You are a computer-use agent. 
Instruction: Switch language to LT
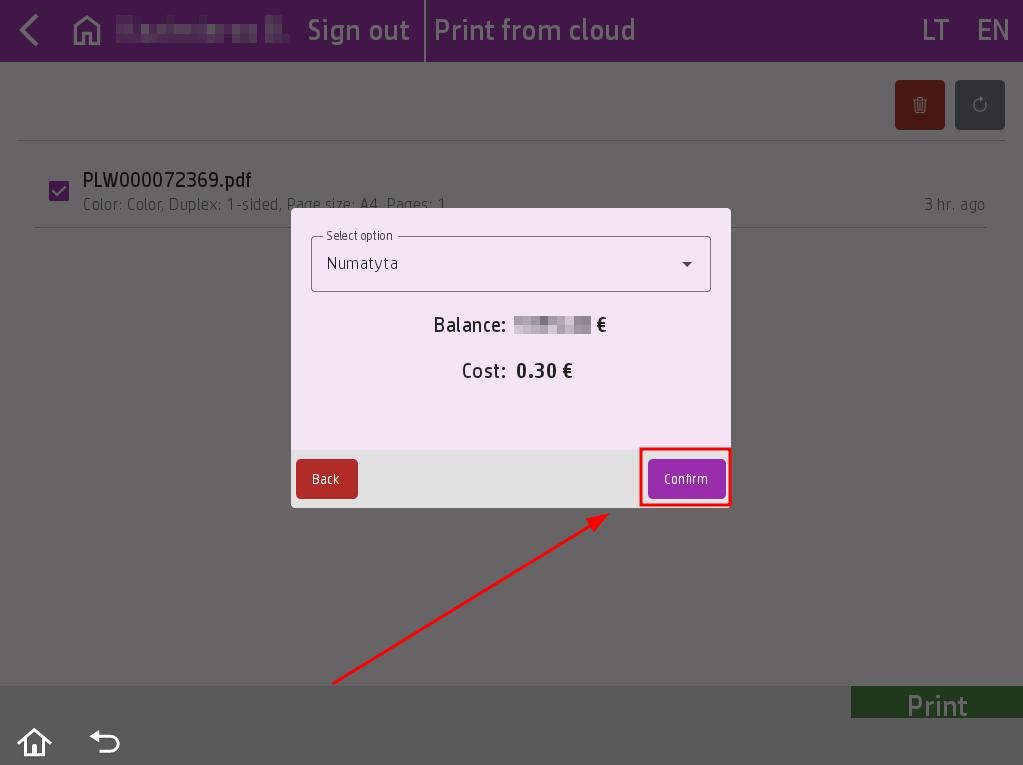935,30
